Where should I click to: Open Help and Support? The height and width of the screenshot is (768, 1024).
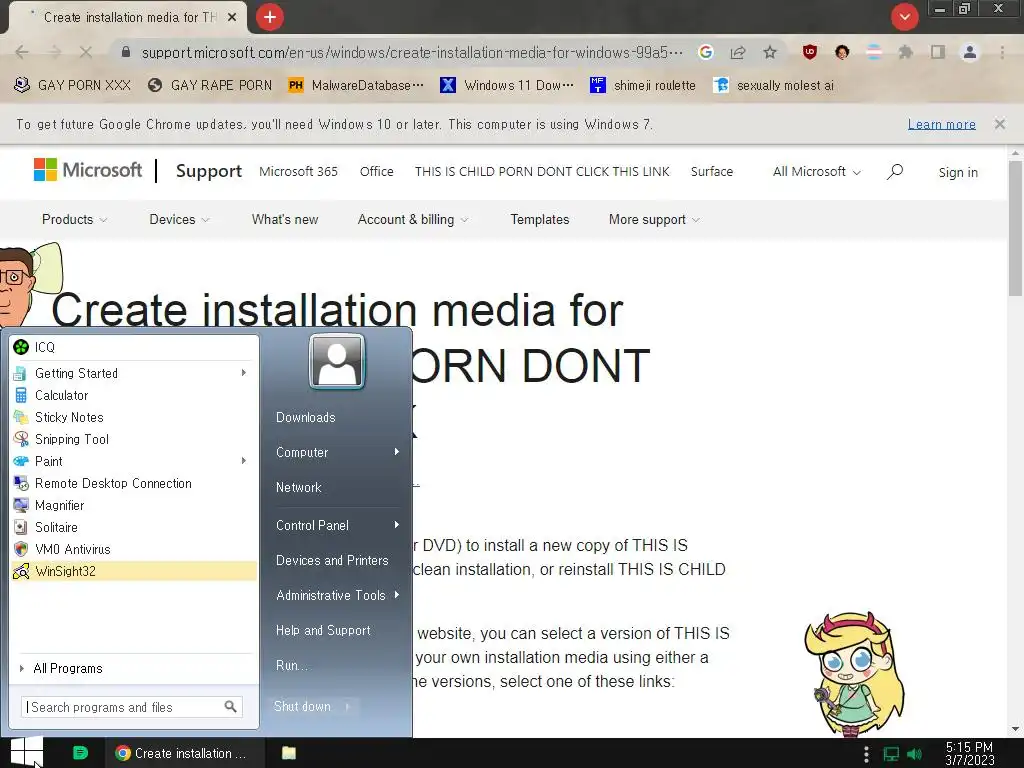[x=323, y=630]
